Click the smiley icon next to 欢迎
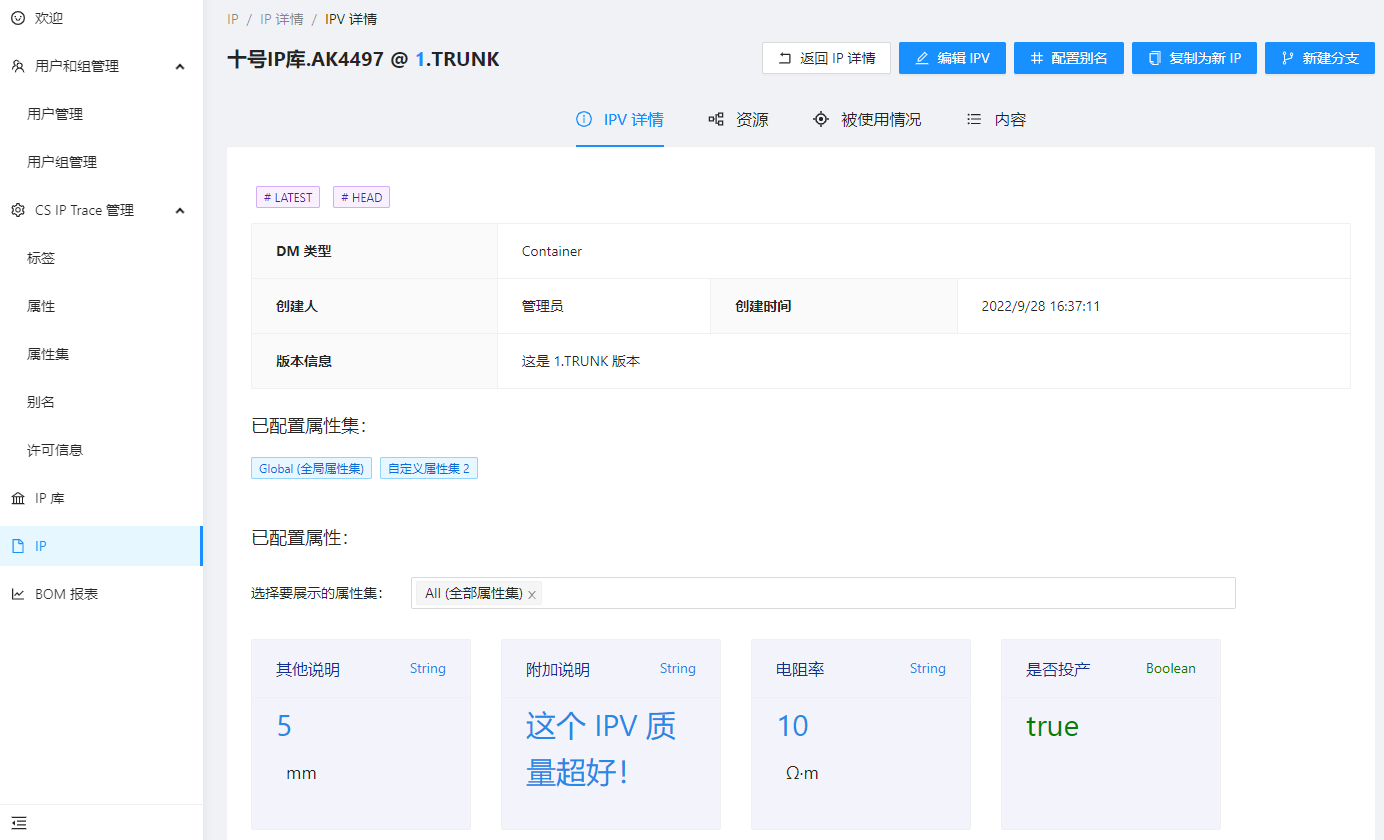This screenshot has height=840, width=1384. coord(18,18)
